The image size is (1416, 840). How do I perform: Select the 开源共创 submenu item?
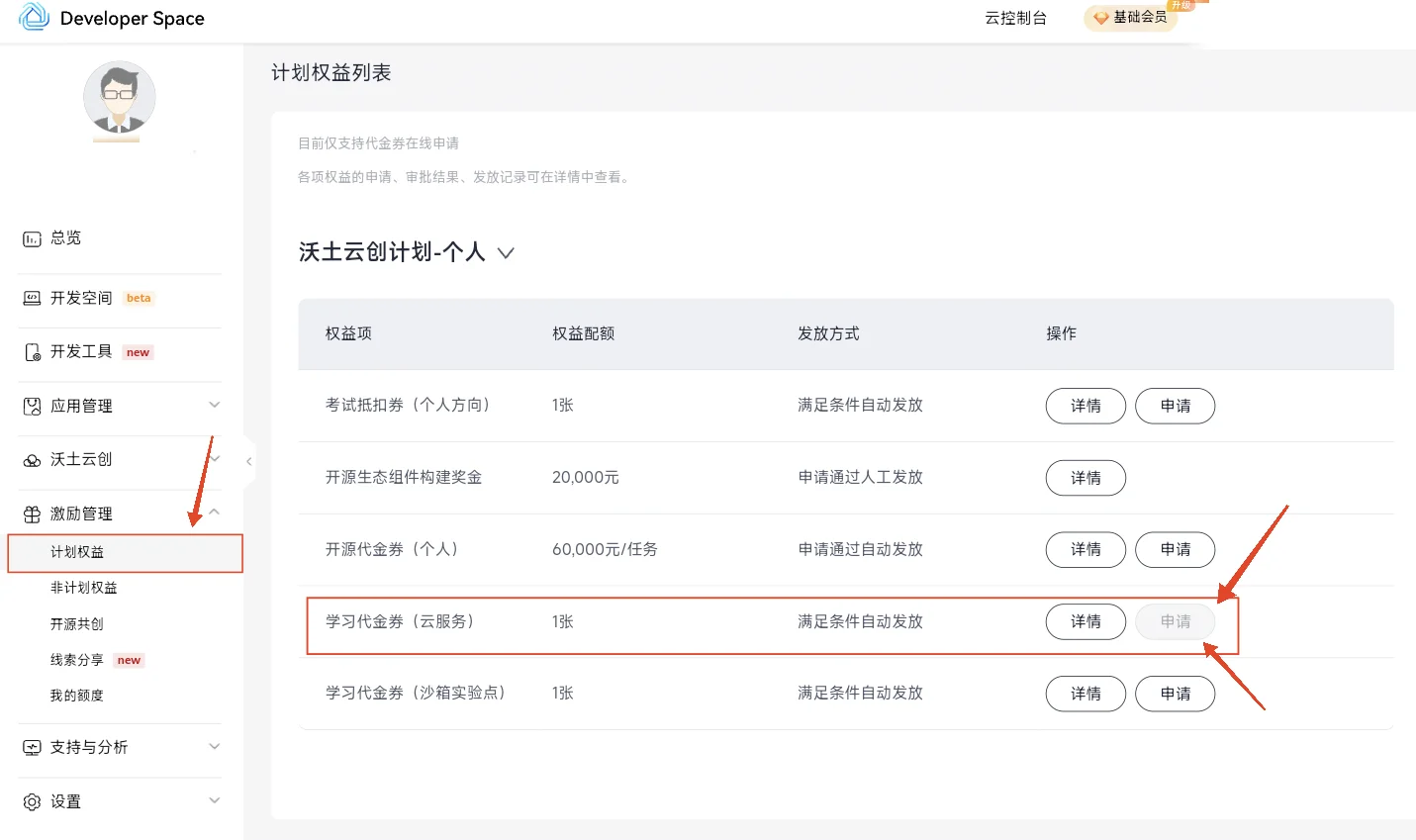pyautogui.click(x=77, y=624)
